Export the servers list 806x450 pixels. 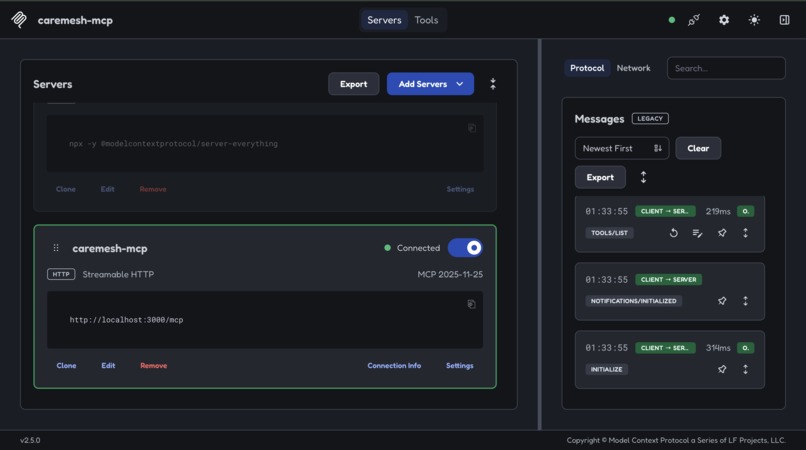(354, 84)
